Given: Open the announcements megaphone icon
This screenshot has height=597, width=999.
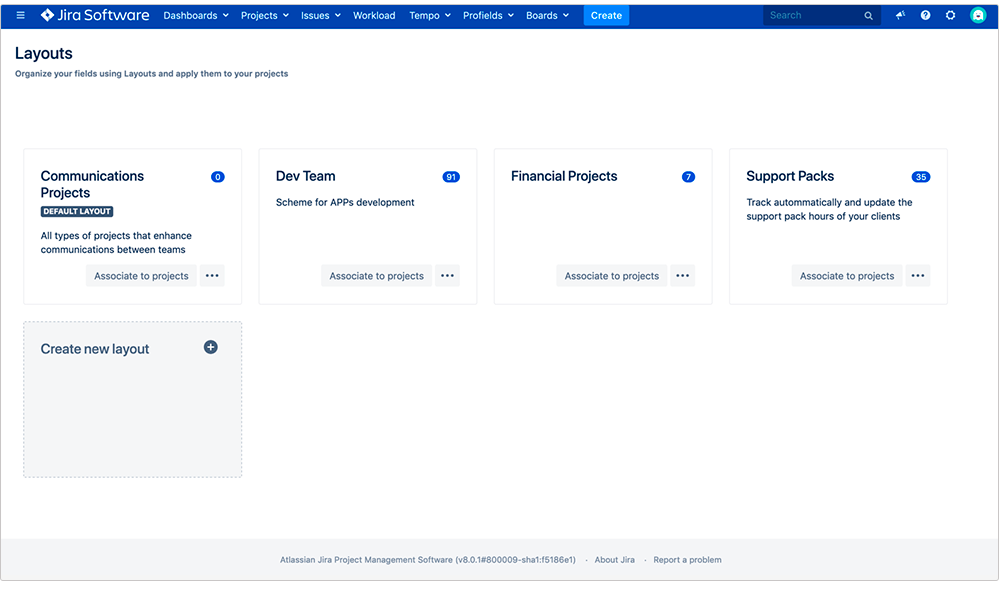Looking at the screenshot, I should click(x=899, y=14).
